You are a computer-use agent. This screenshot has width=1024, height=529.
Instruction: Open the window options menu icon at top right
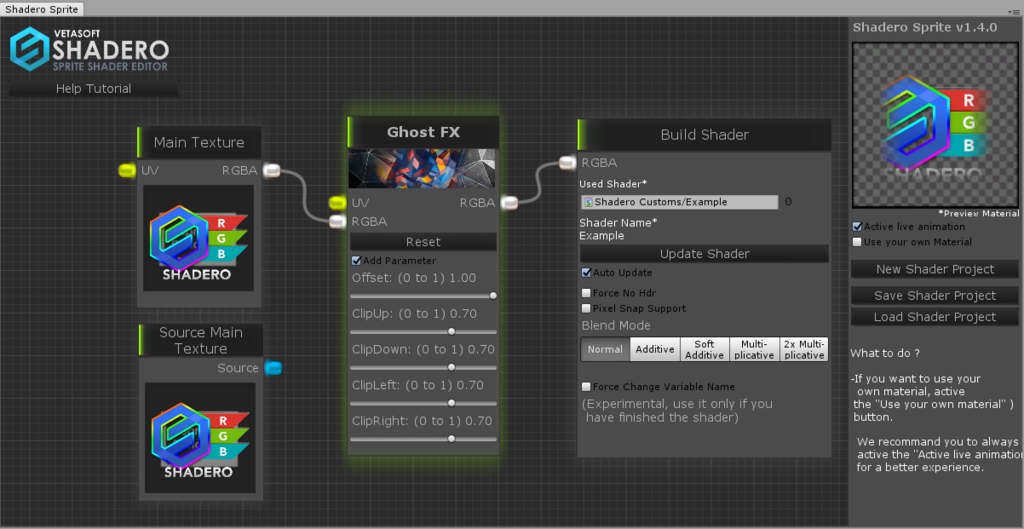[x=1014, y=12]
